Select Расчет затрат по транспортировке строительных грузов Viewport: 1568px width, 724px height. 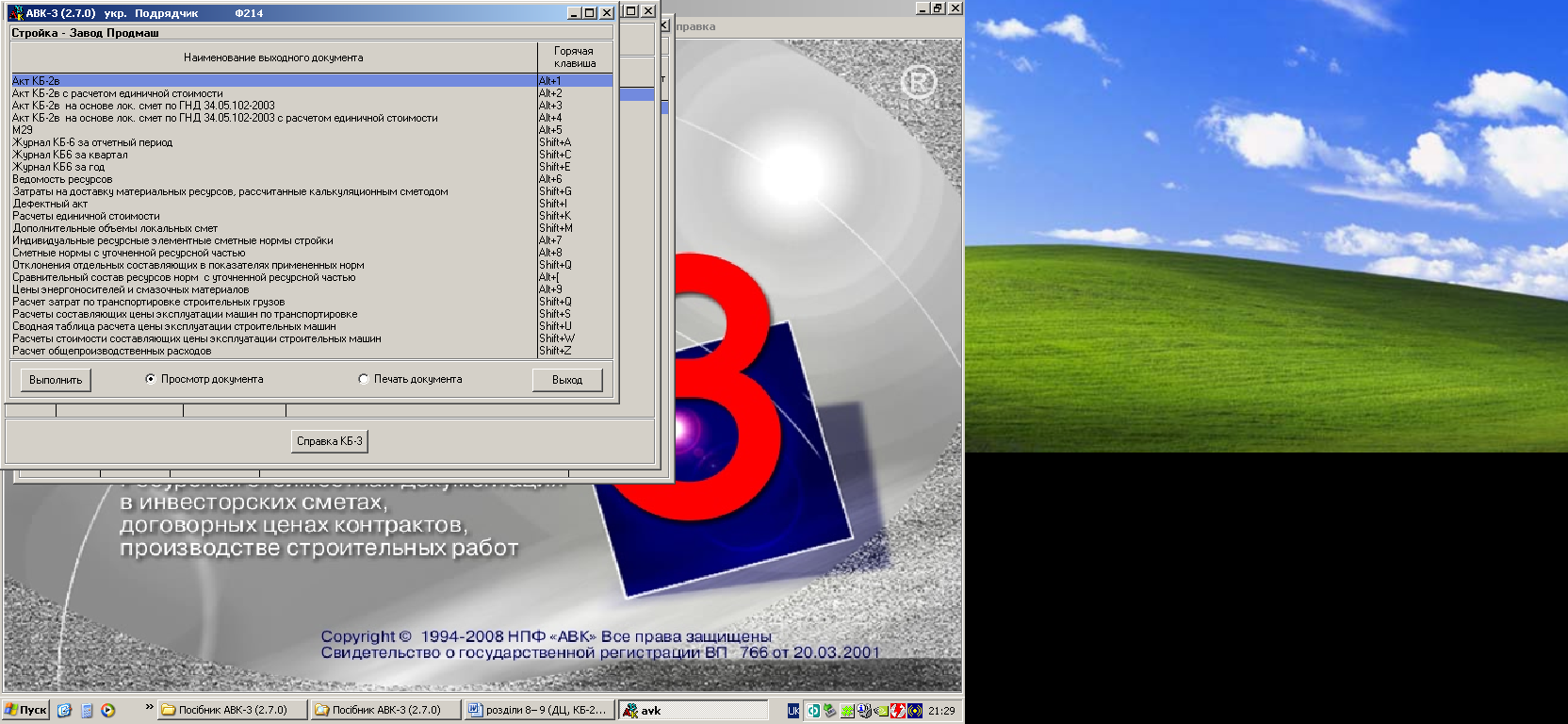point(312,302)
